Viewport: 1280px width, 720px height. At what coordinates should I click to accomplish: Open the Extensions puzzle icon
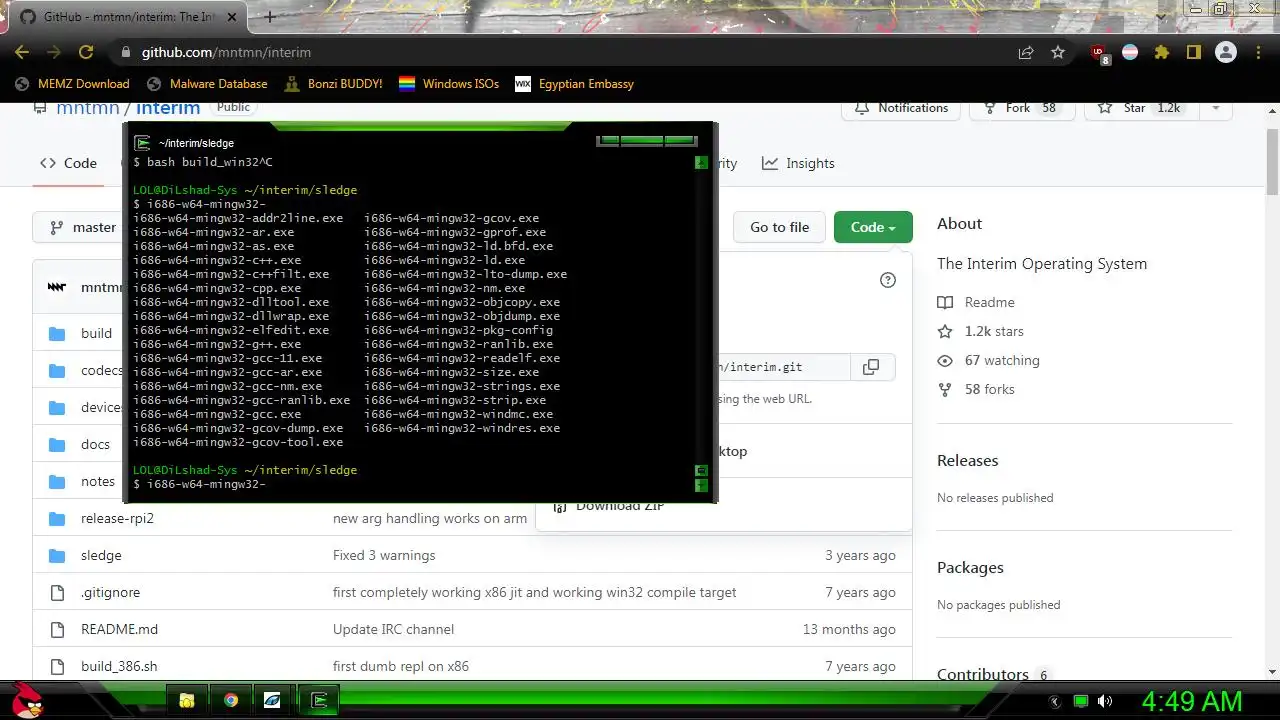1162,52
